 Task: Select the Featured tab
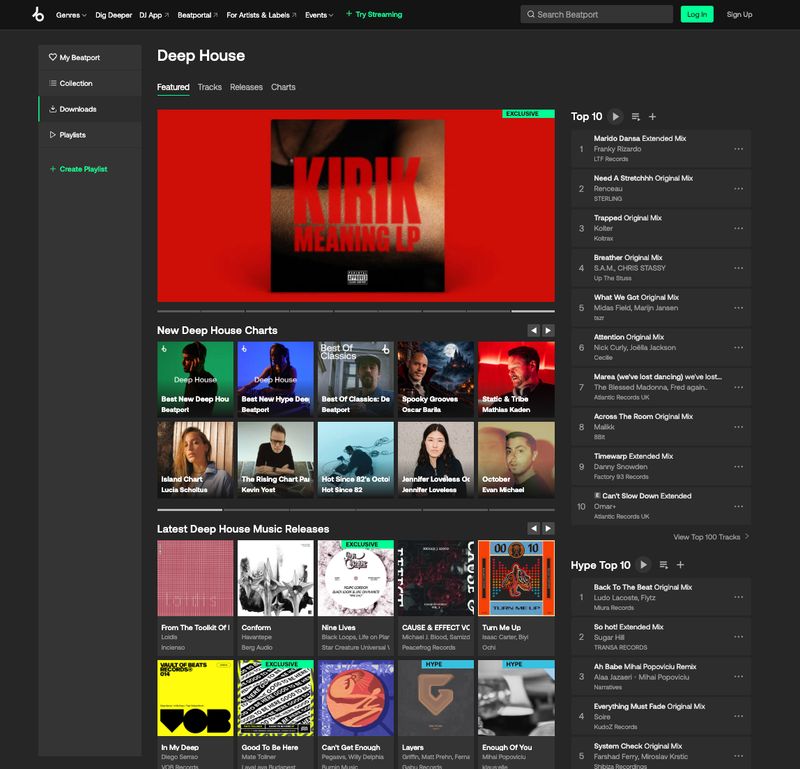pos(173,87)
